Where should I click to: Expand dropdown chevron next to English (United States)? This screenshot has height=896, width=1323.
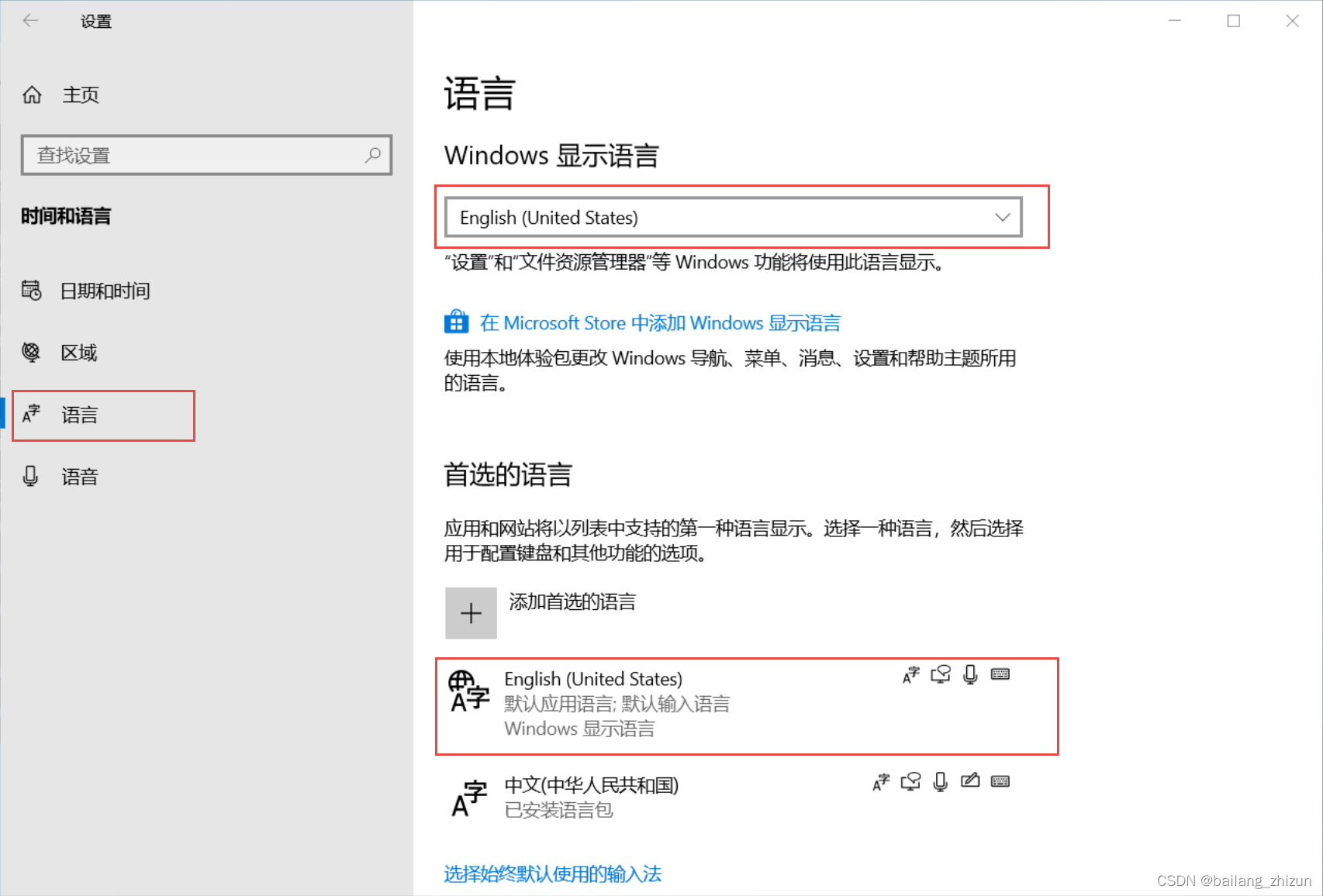point(1002,217)
